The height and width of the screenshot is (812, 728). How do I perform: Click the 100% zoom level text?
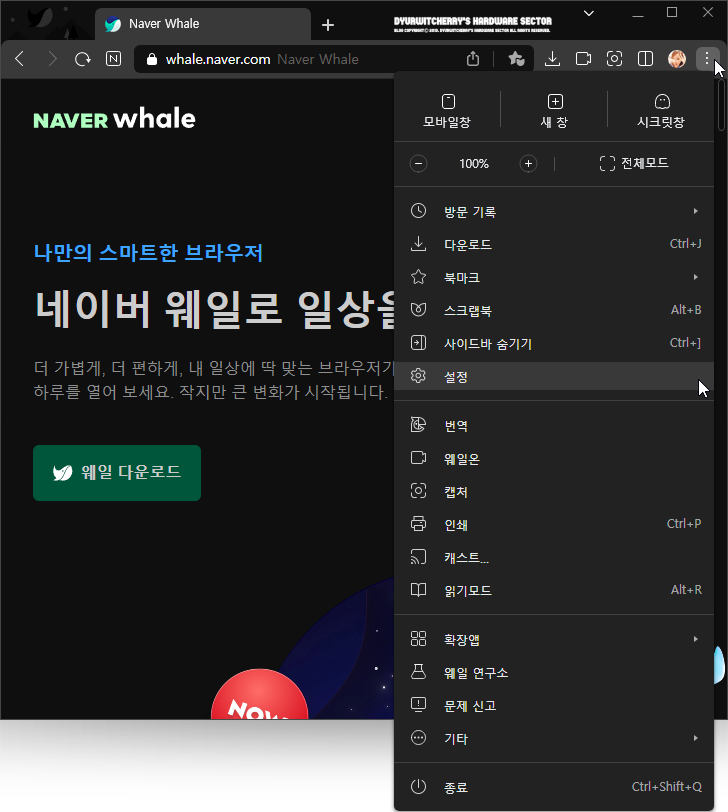[x=474, y=164]
